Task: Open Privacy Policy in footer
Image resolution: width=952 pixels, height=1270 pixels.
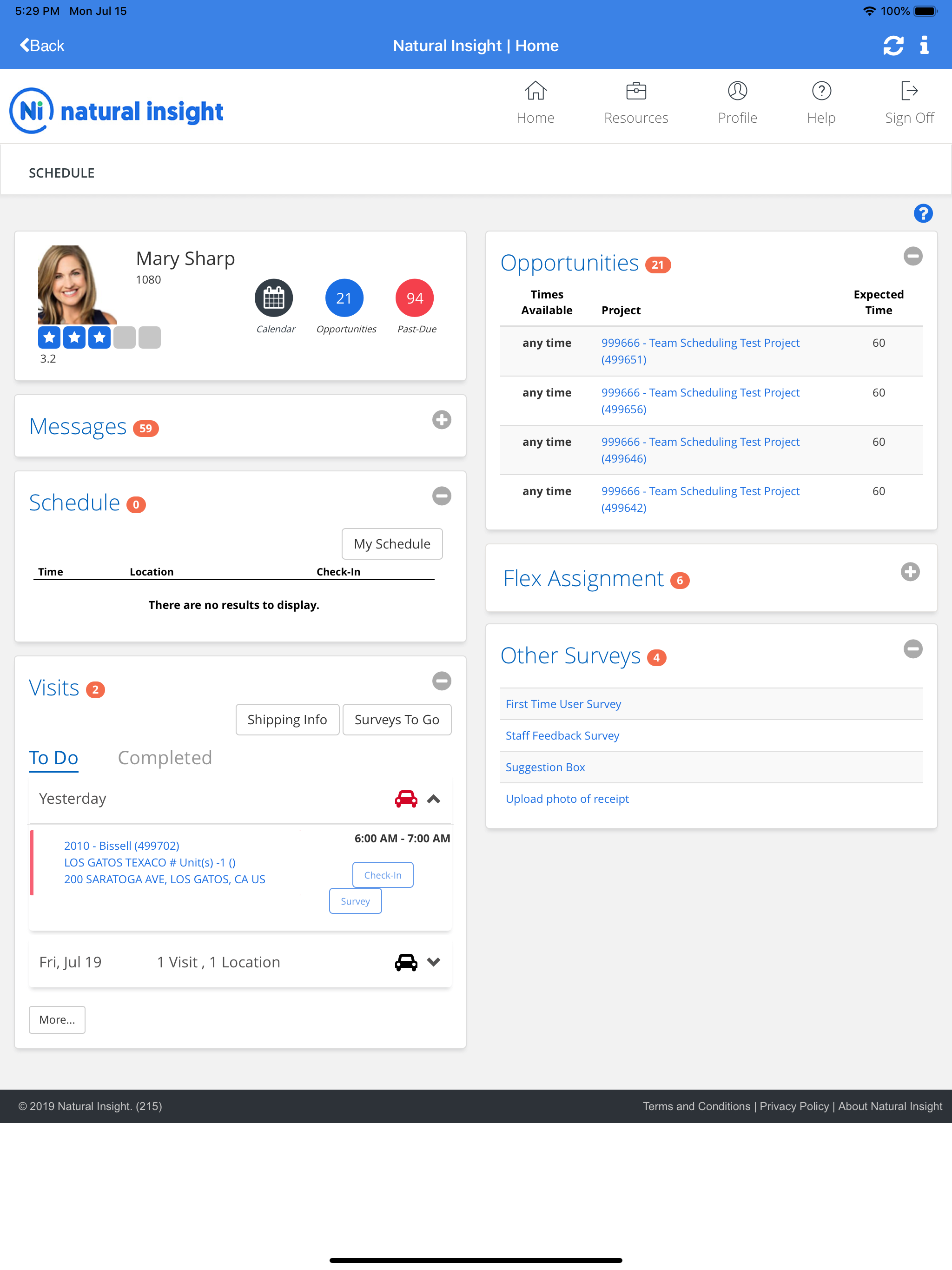Action: tap(794, 1106)
